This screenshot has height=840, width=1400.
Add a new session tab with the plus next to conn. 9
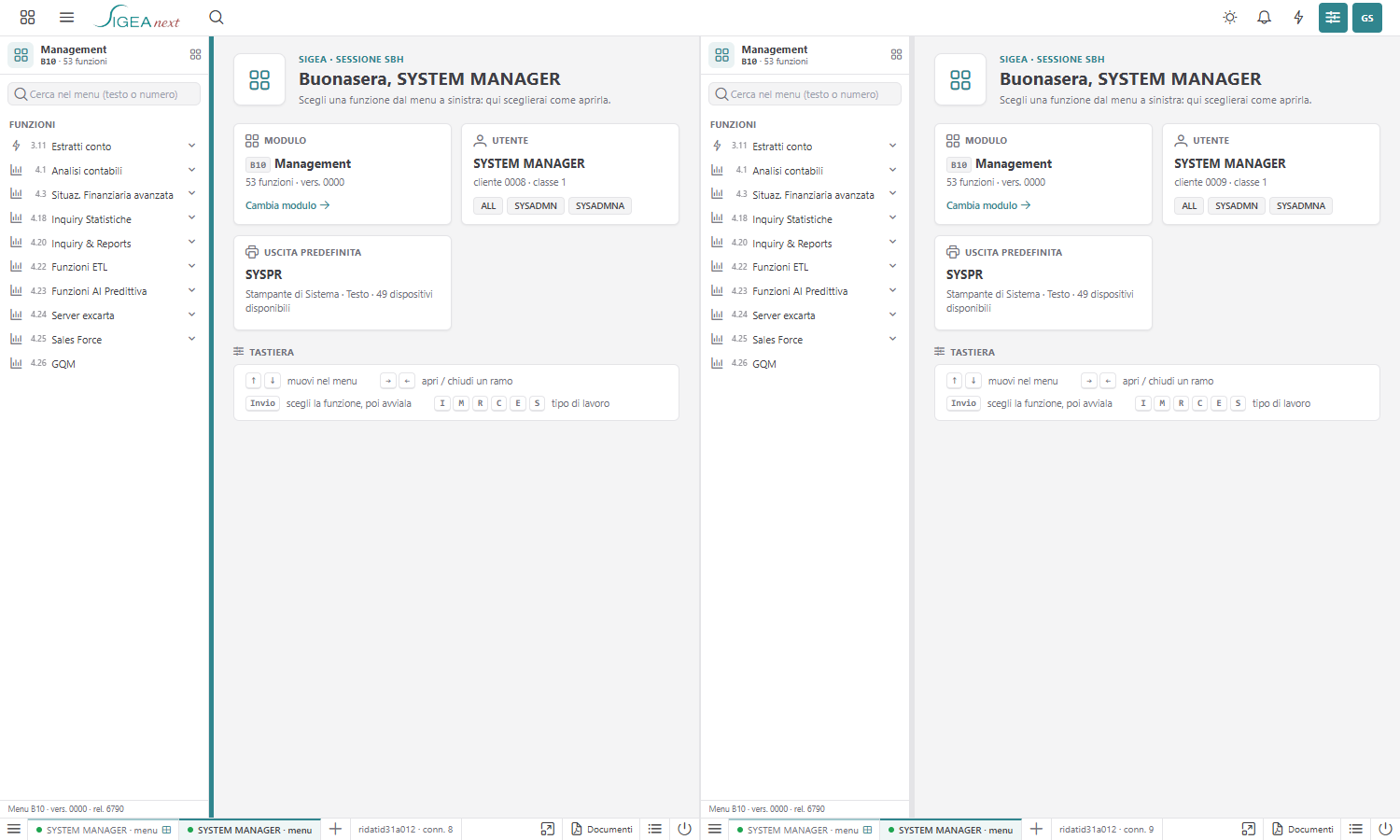click(x=1036, y=829)
